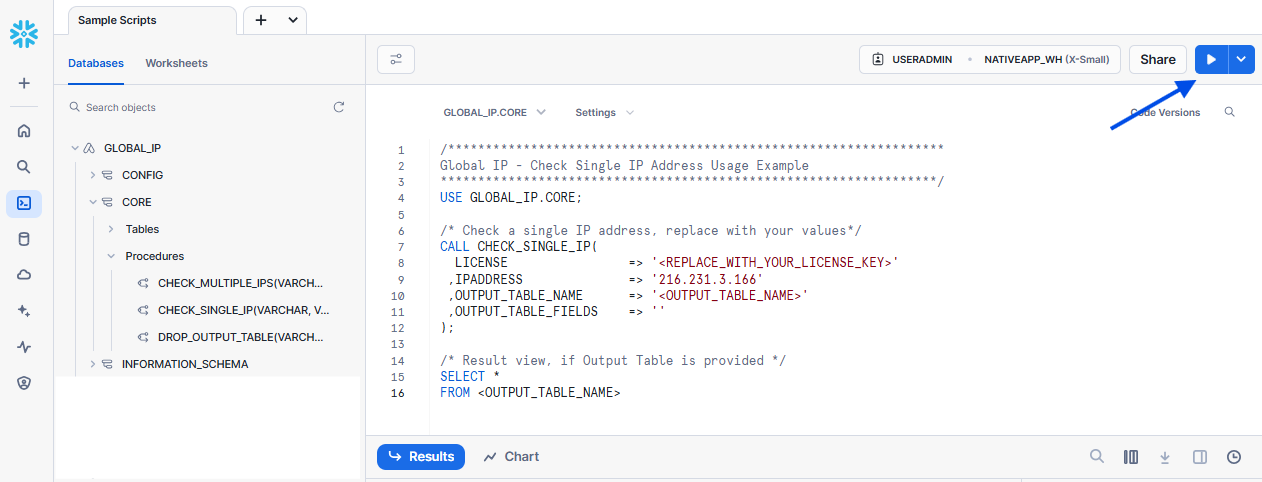Open the cloud Data Products sidebar icon

coord(24,275)
